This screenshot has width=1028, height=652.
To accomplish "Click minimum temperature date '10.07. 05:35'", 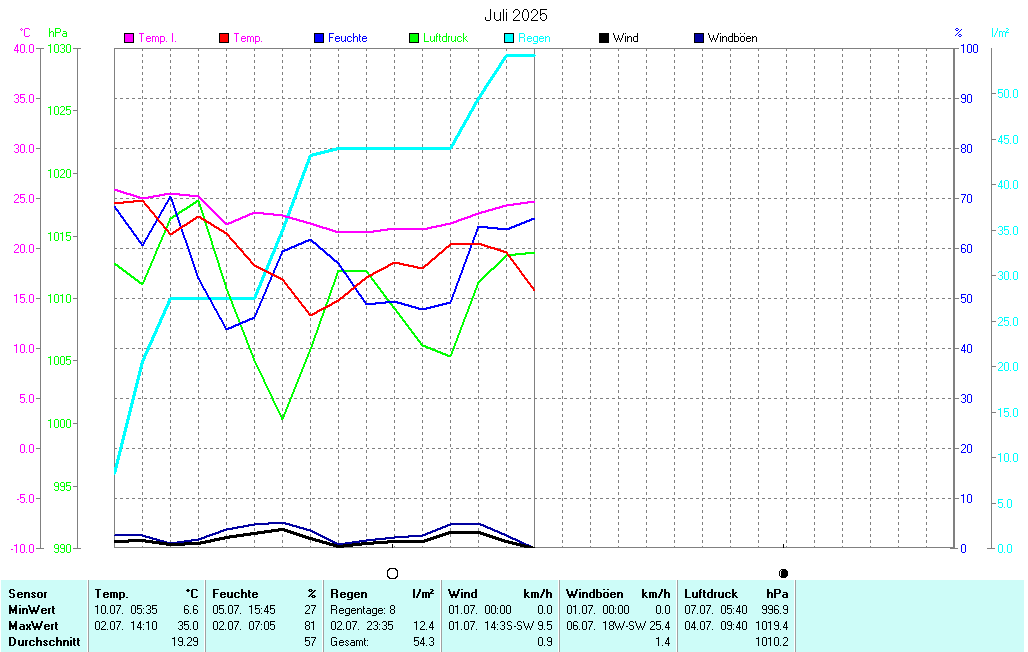I will [x=126, y=609].
